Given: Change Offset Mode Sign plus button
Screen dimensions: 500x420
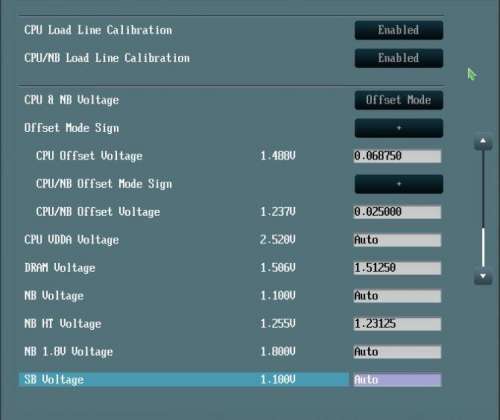Looking at the screenshot, I should click(x=399, y=128).
